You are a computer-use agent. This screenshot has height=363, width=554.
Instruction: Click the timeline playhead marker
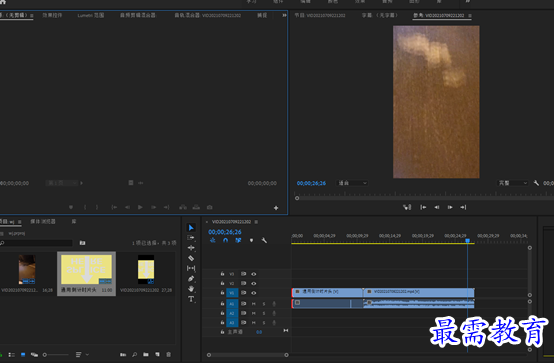(x=467, y=241)
